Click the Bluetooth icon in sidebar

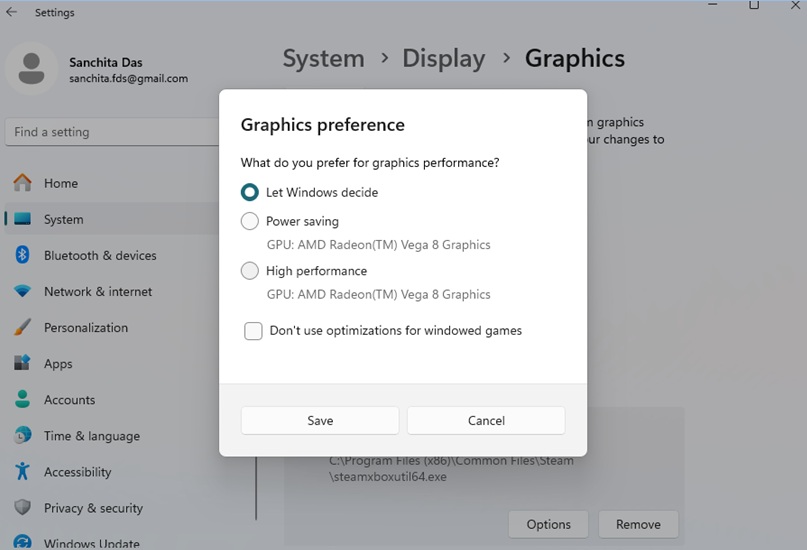(x=22, y=255)
